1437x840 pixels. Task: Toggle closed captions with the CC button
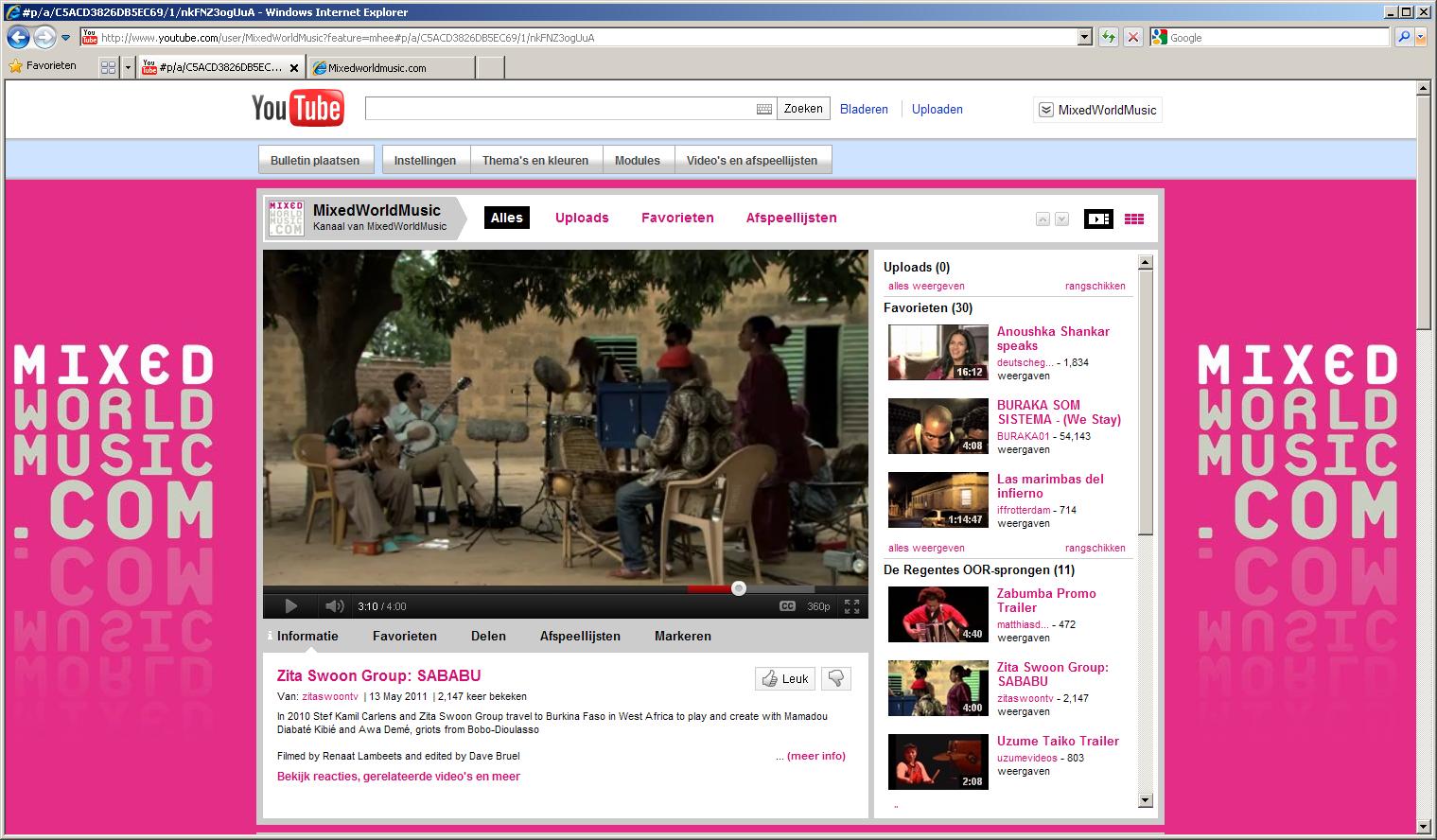[x=787, y=606]
